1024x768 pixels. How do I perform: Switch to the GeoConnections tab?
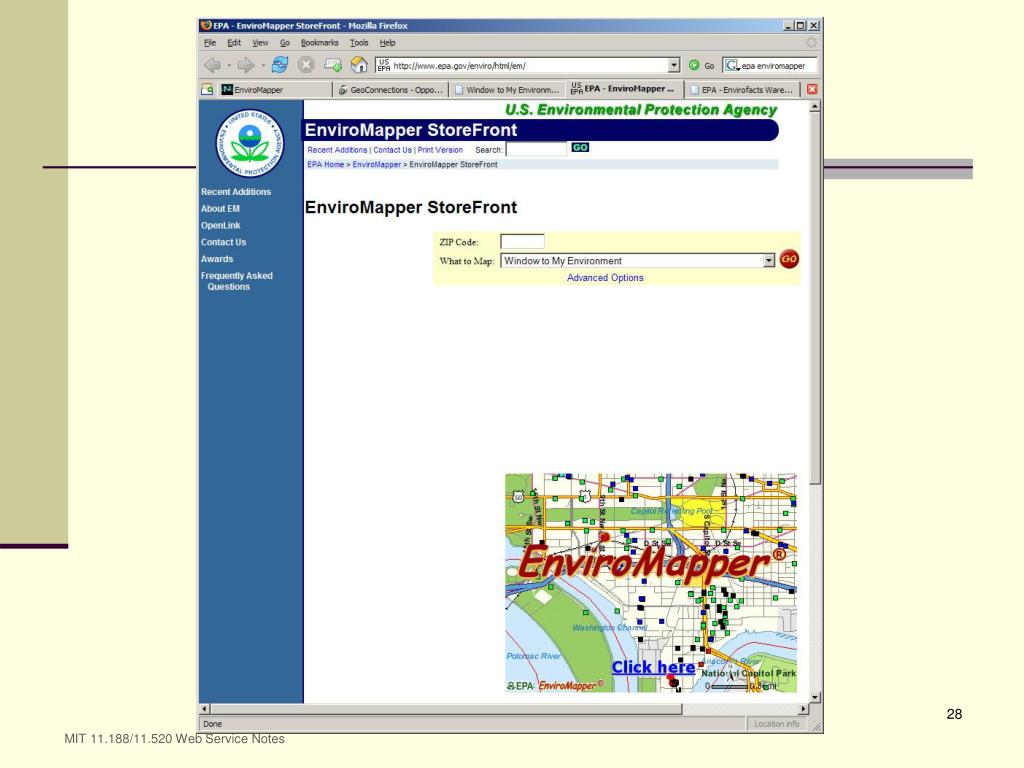(391, 89)
